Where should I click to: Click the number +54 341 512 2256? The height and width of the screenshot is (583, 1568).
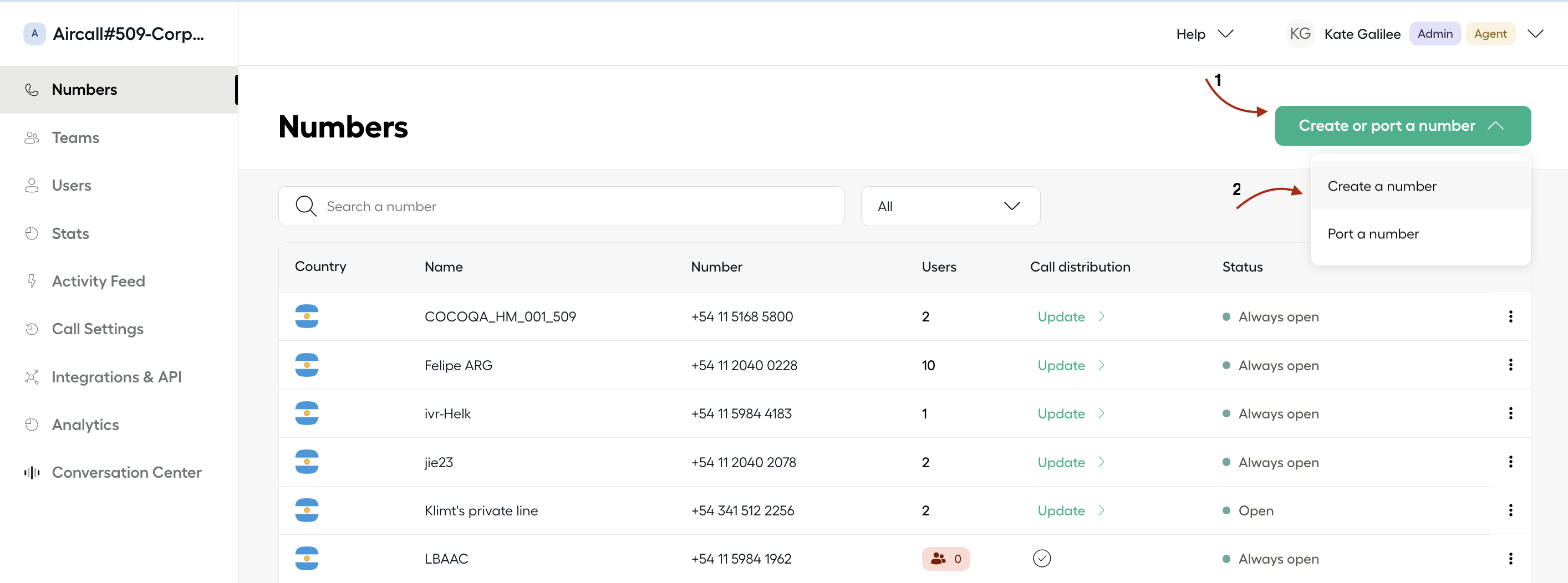click(x=742, y=510)
